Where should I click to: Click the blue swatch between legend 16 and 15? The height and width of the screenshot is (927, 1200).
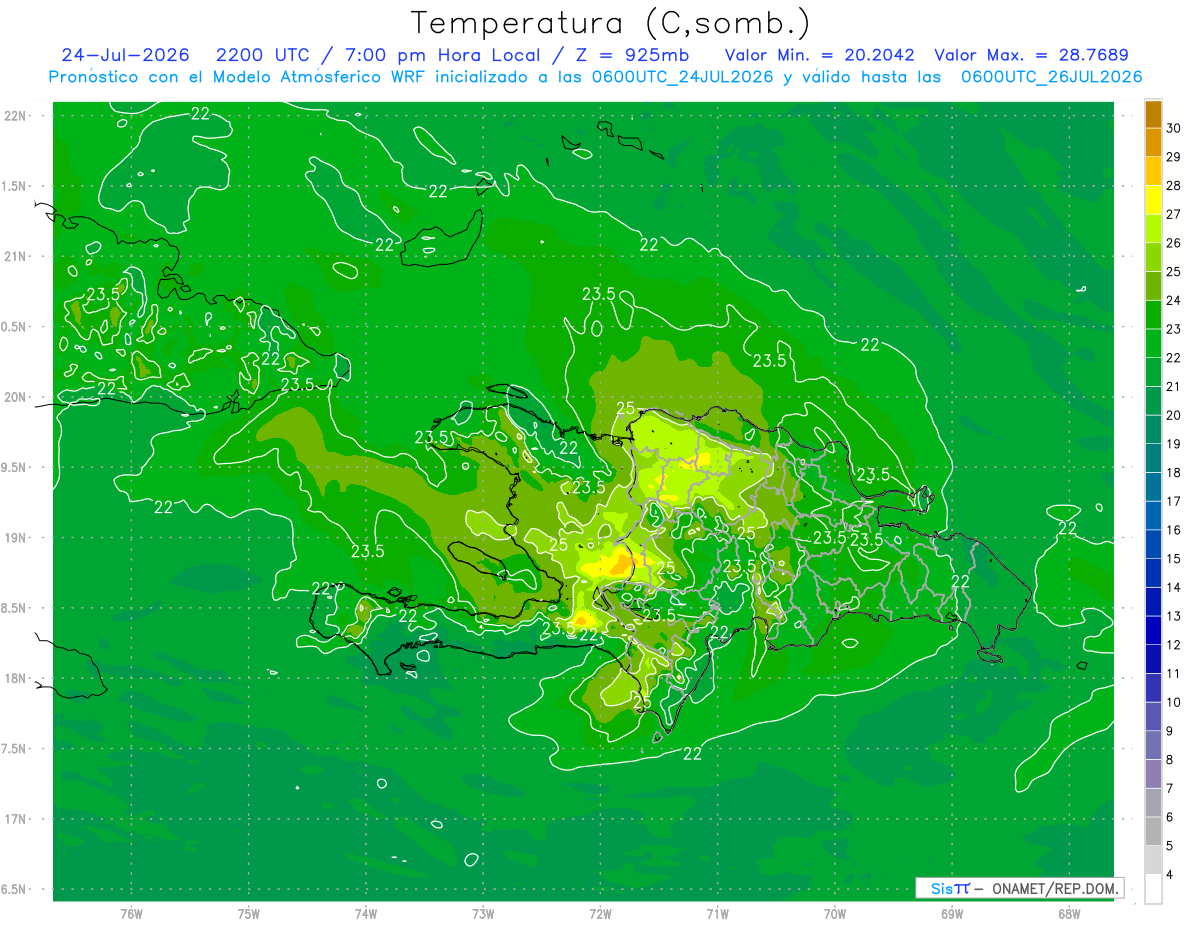click(1153, 545)
